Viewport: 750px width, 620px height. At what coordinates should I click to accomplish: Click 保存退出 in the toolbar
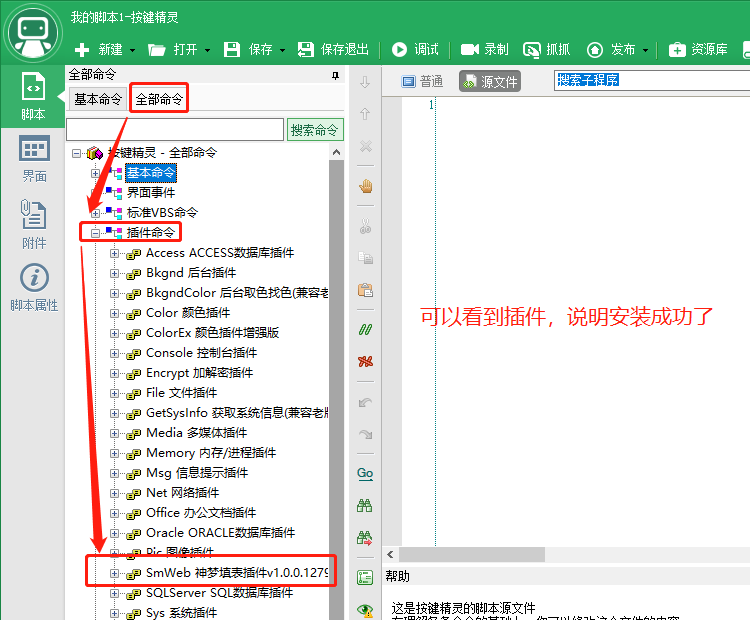pos(333,49)
